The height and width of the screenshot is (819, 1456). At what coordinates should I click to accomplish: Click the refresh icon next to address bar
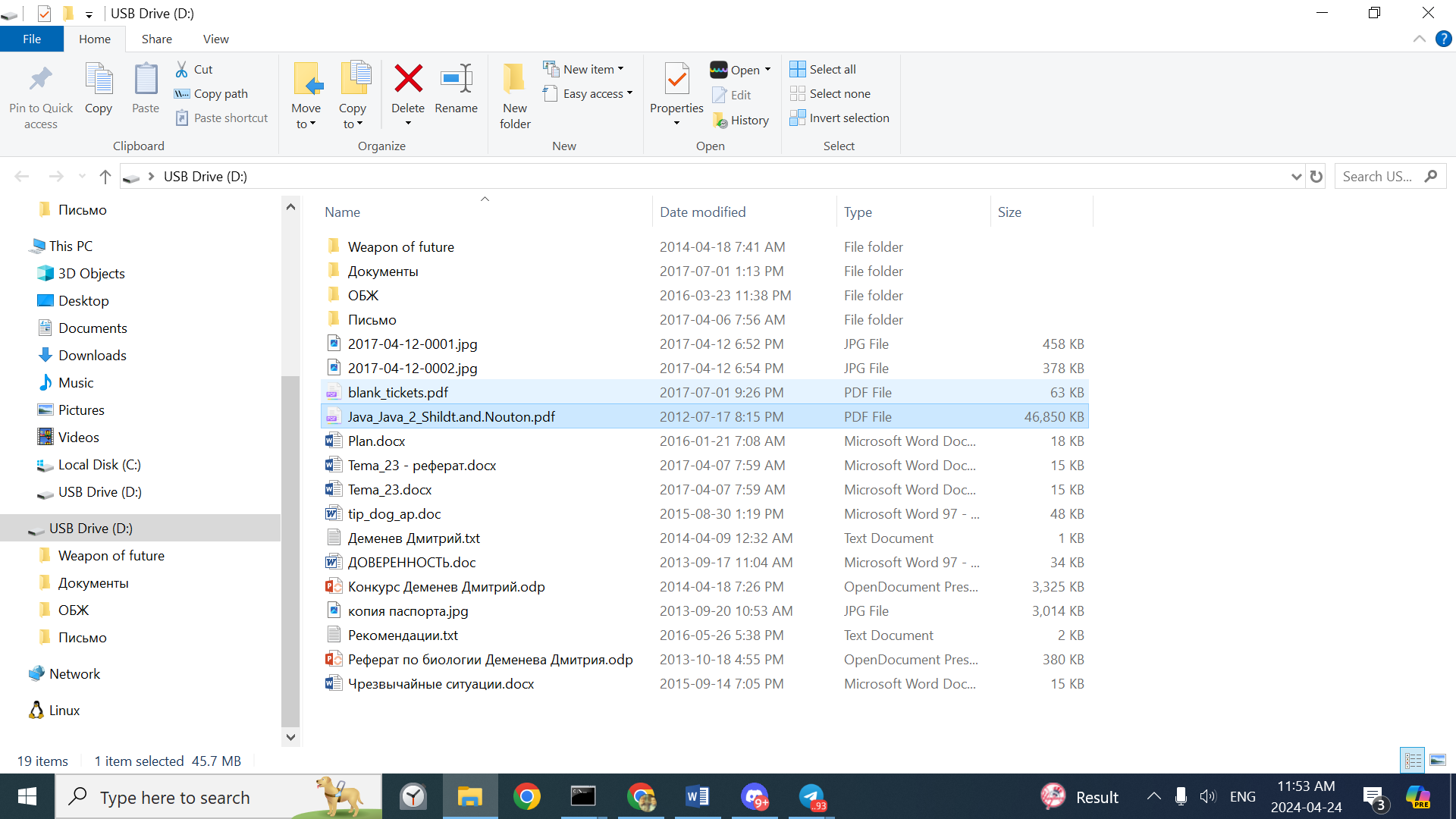pos(1316,177)
